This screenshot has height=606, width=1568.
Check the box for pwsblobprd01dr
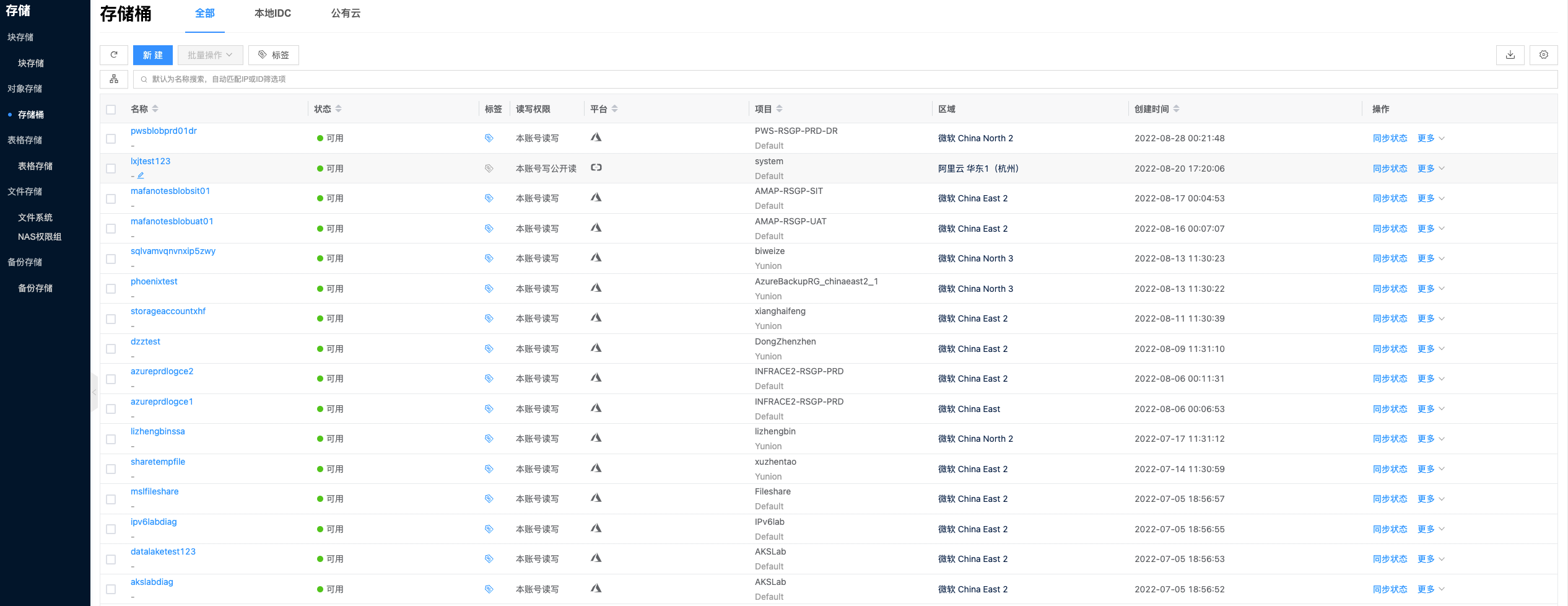coord(111,139)
